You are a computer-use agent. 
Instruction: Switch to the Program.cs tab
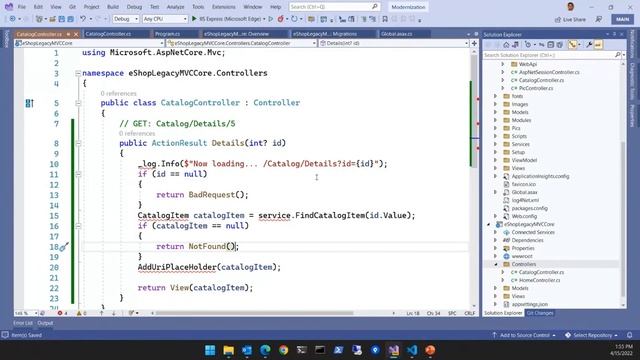[167, 34]
